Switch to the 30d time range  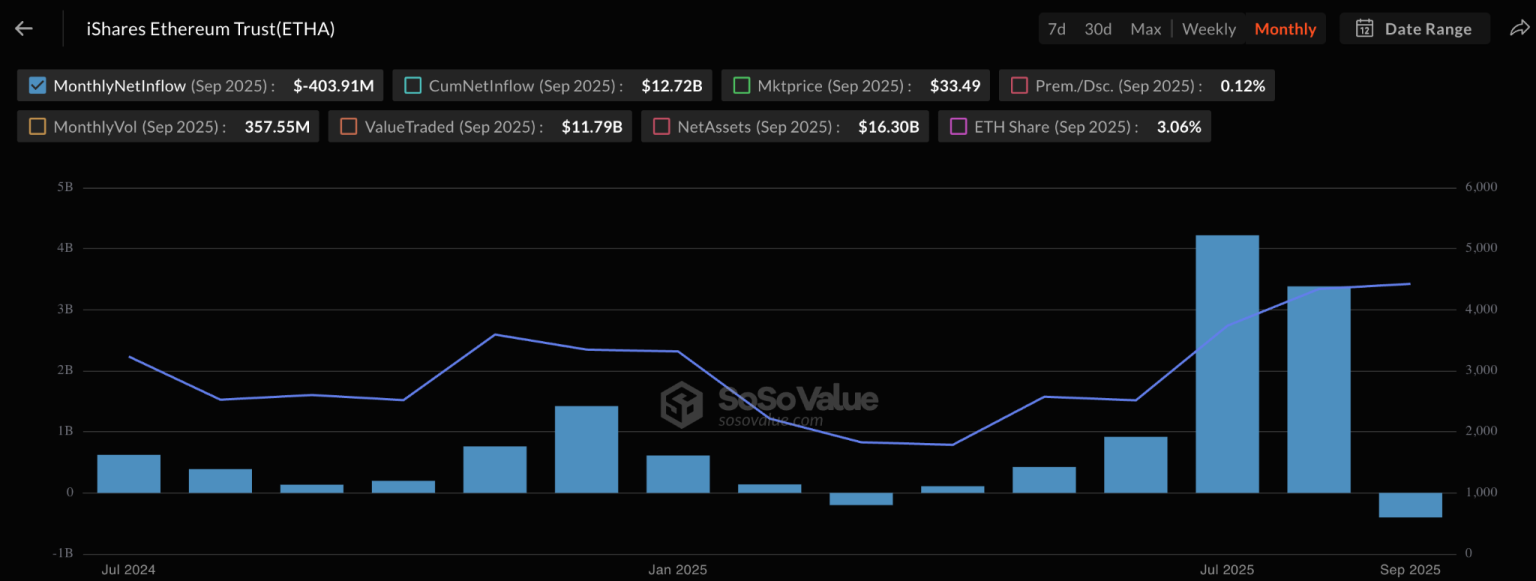pyautogui.click(x=1098, y=29)
